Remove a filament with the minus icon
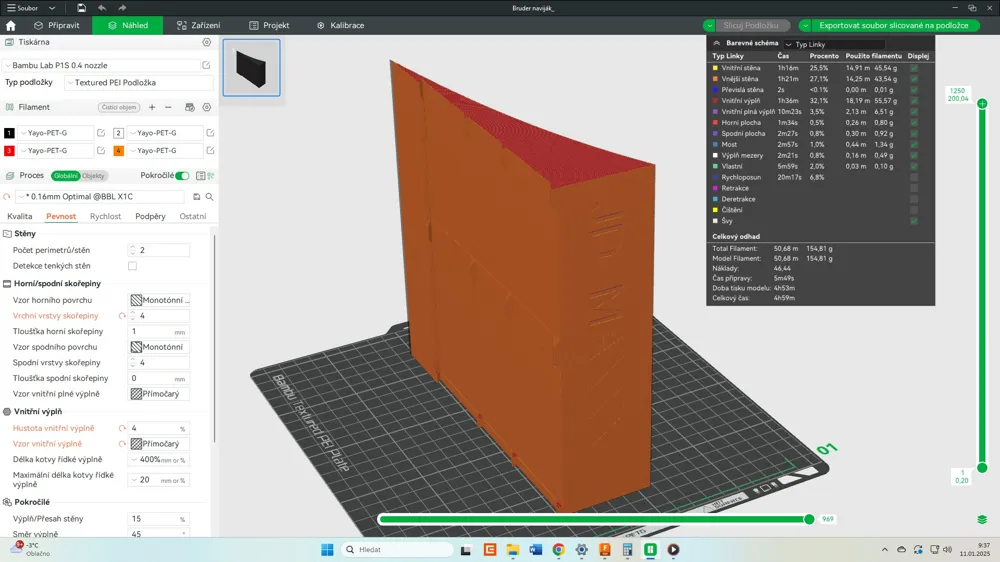The height and width of the screenshot is (562, 1000). pos(168,107)
